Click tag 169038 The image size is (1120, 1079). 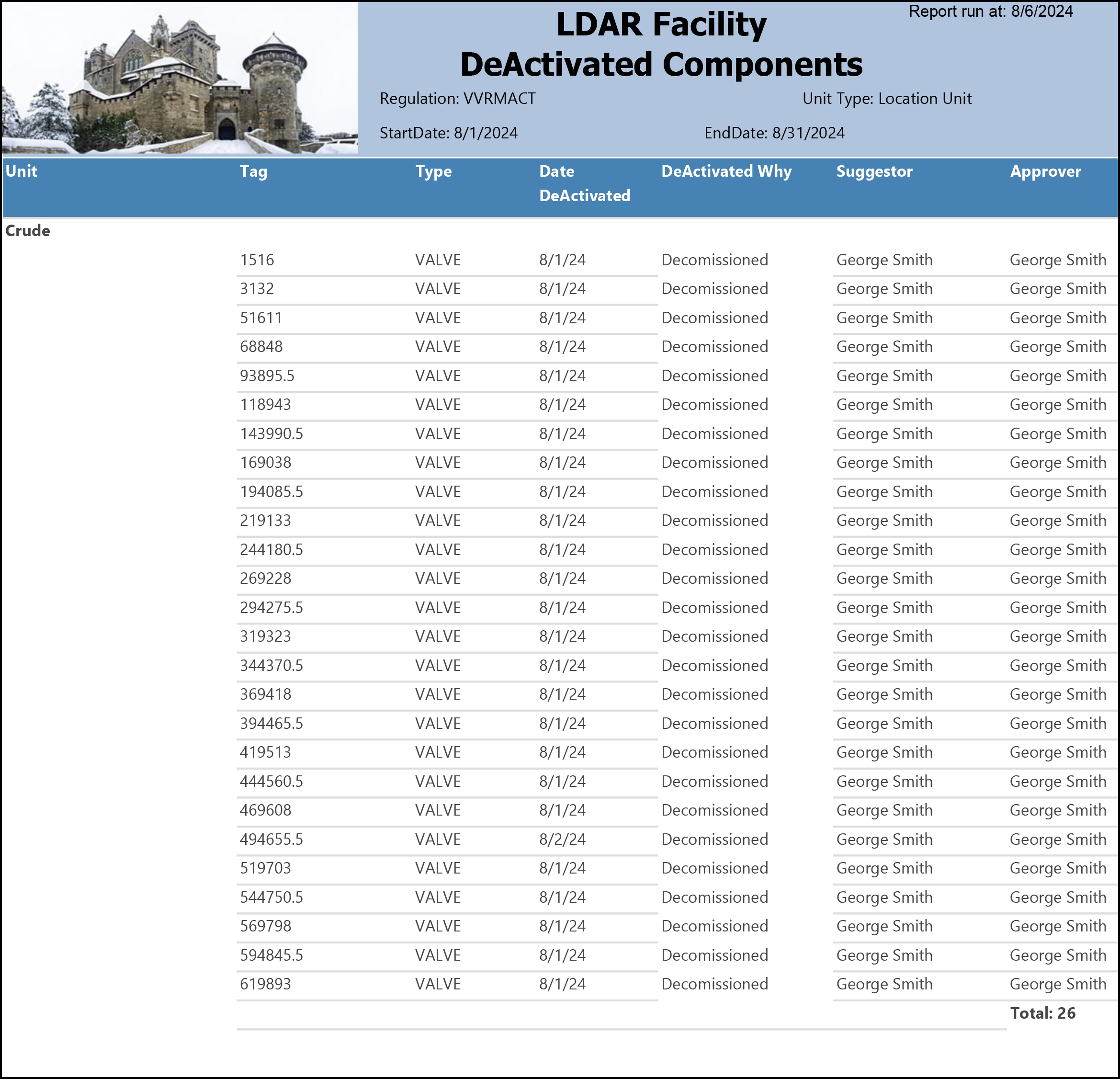[x=266, y=462]
